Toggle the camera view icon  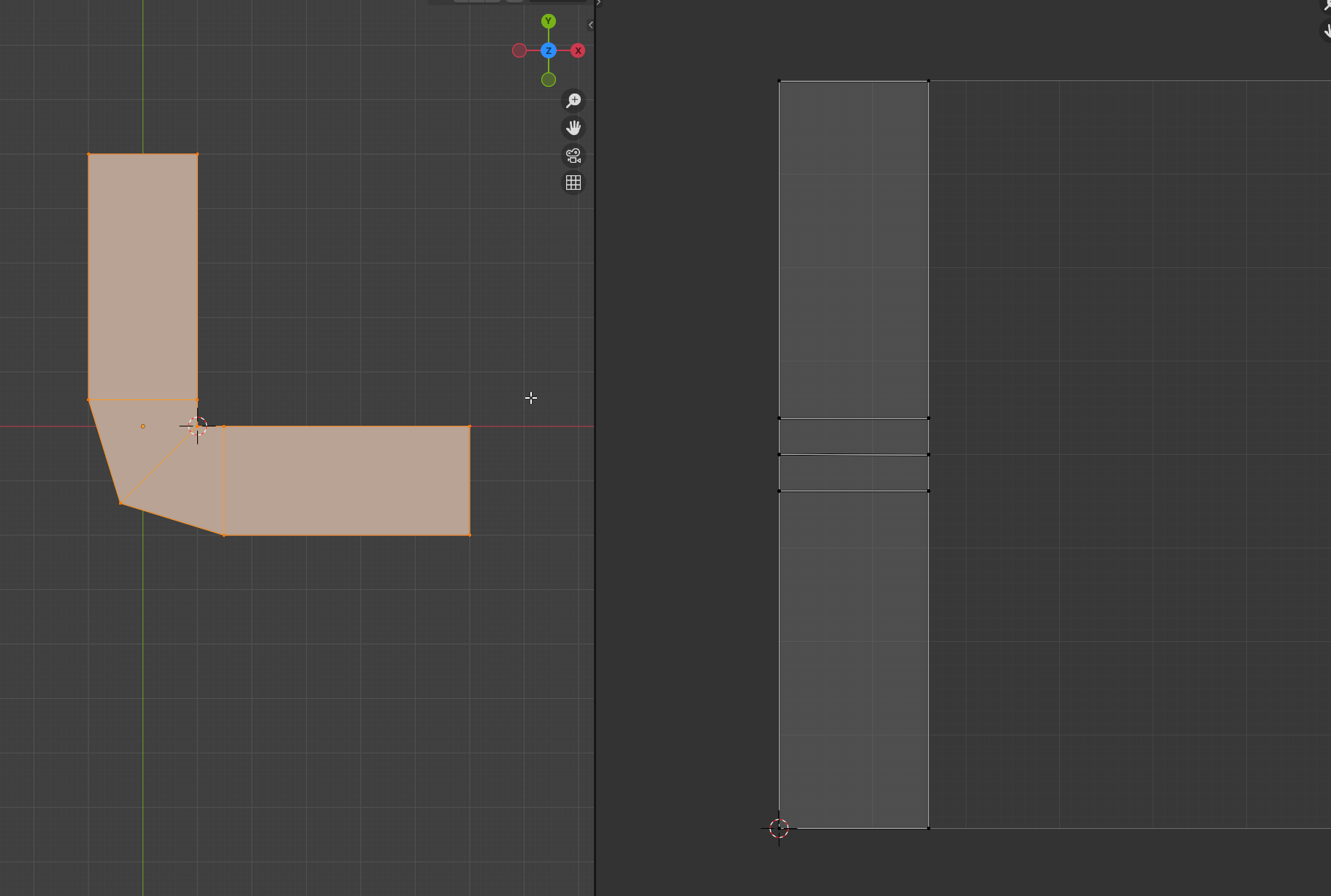coord(573,156)
